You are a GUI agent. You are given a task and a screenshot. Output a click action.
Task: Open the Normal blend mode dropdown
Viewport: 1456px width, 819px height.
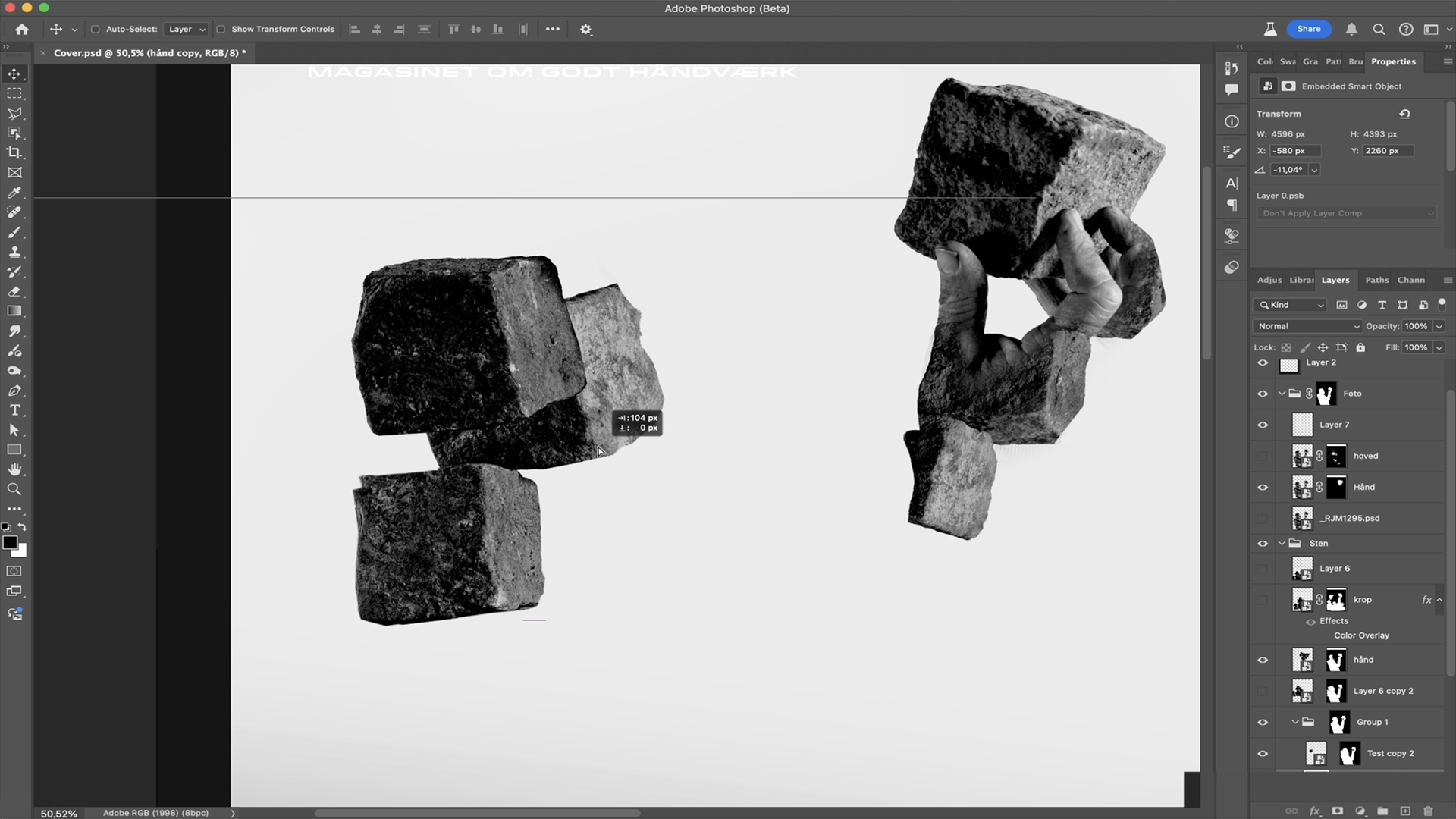pyautogui.click(x=1307, y=325)
